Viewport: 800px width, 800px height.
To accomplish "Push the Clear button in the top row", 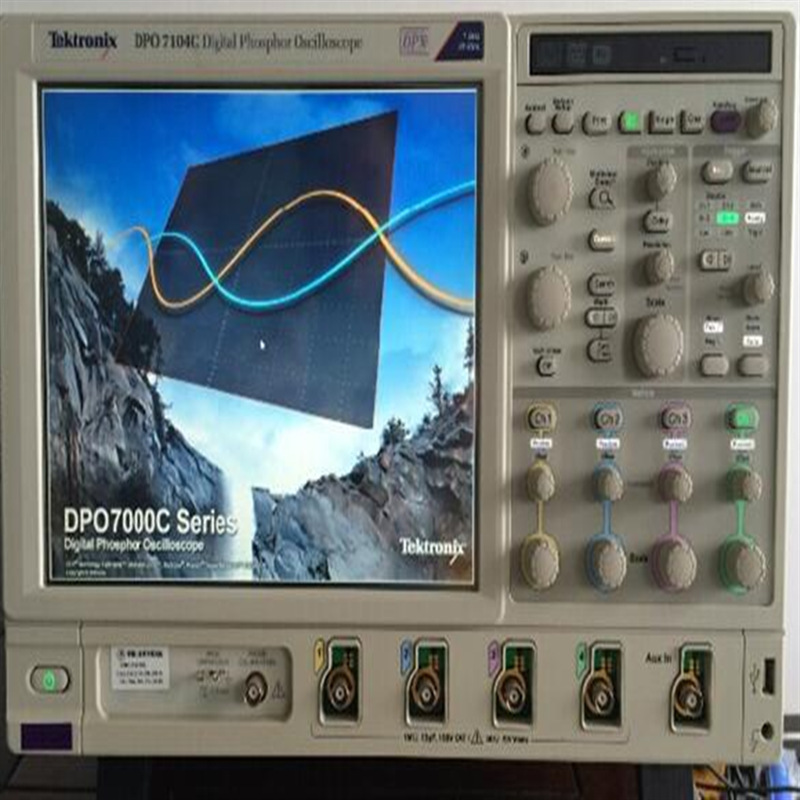I will [x=693, y=121].
